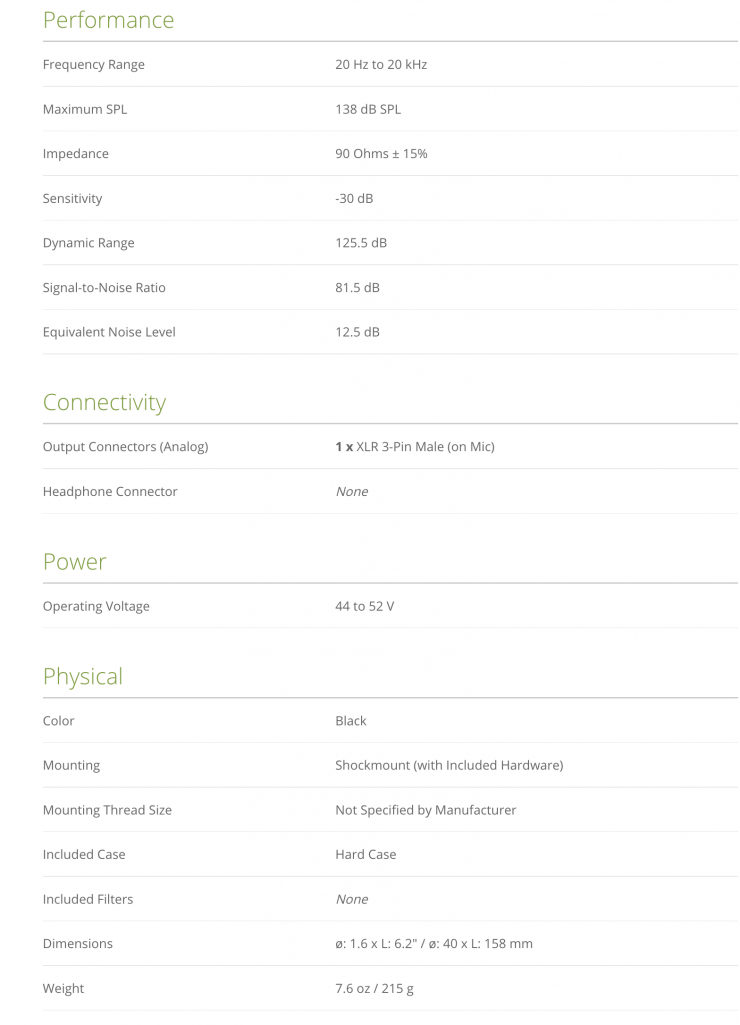Viewport: 740px width, 1025px height.
Task: Click the Signal-to-Noise Ratio label
Action: point(104,288)
